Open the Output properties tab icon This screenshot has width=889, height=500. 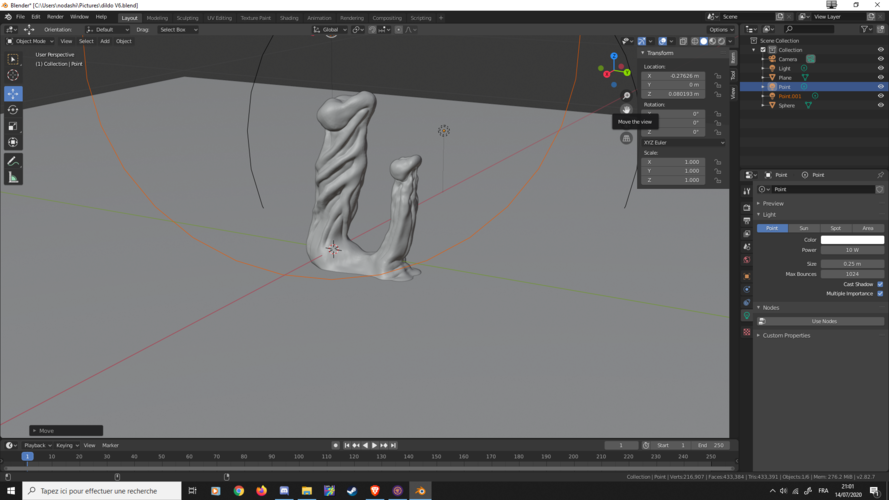(x=747, y=221)
